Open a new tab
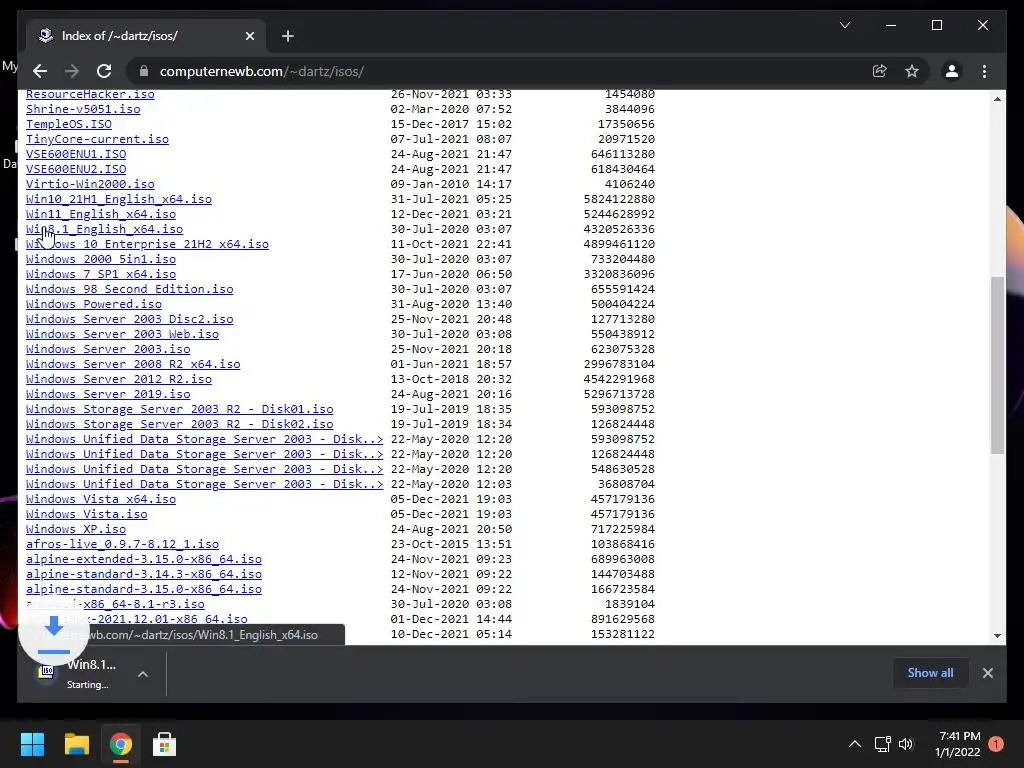1024x768 pixels. click(x=288, y=36)
